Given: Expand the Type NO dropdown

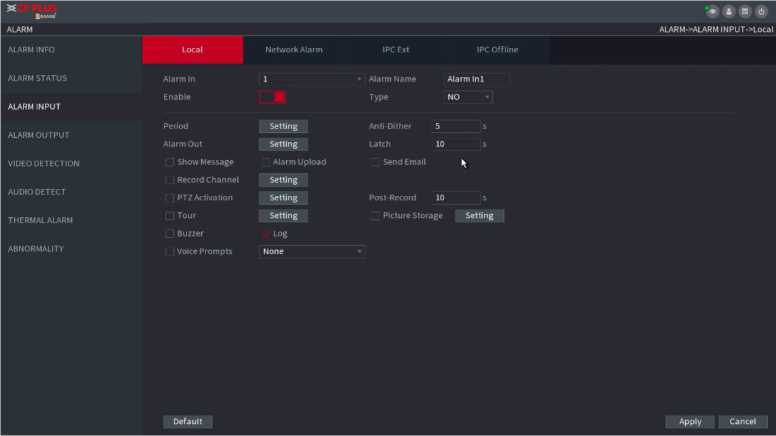Looking at the screenshot, I should pos(468,97).
